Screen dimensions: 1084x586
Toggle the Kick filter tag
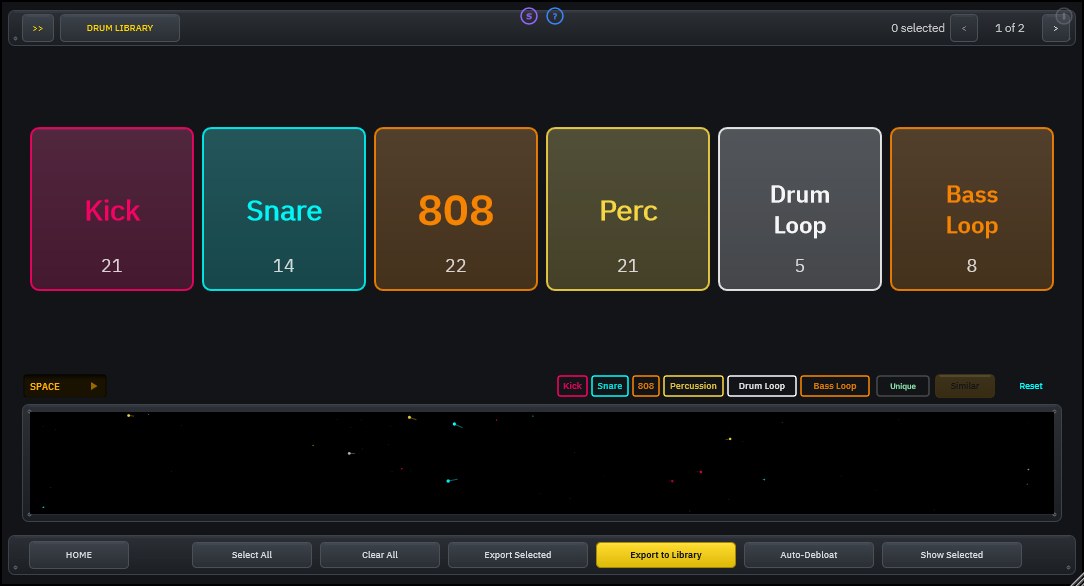[572, 386]
